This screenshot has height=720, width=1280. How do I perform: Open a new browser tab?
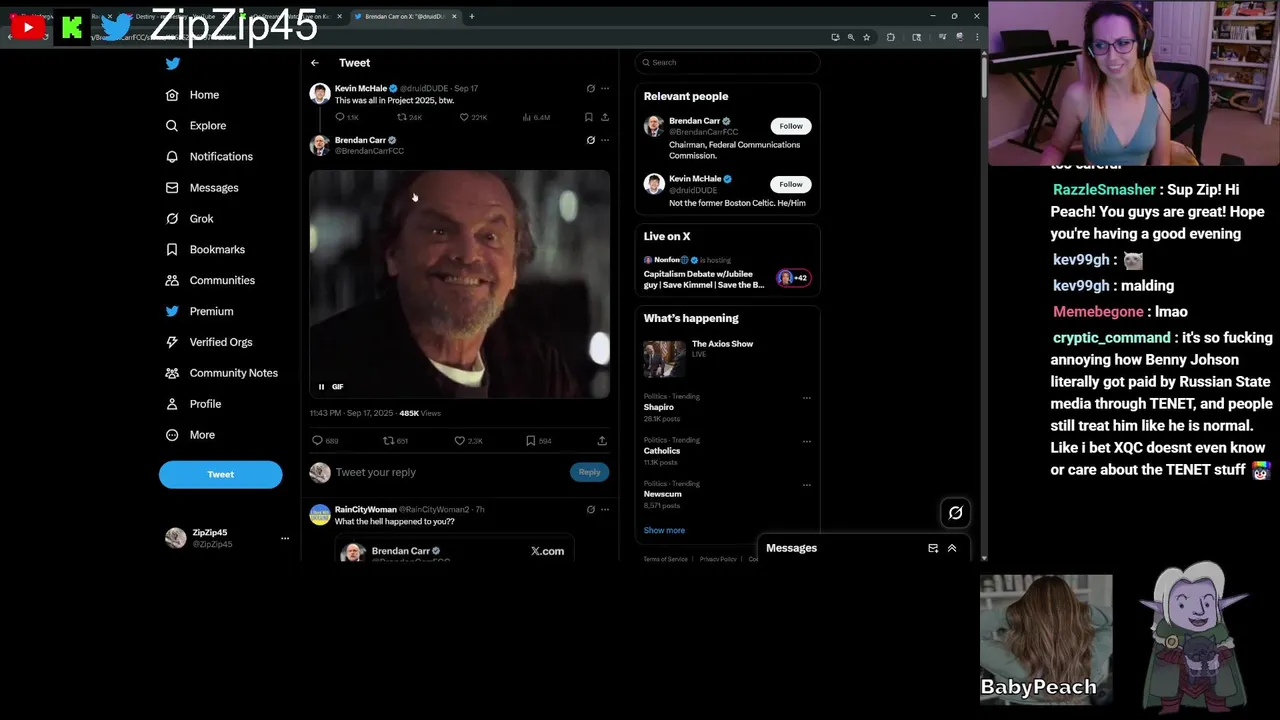(472, 16)
